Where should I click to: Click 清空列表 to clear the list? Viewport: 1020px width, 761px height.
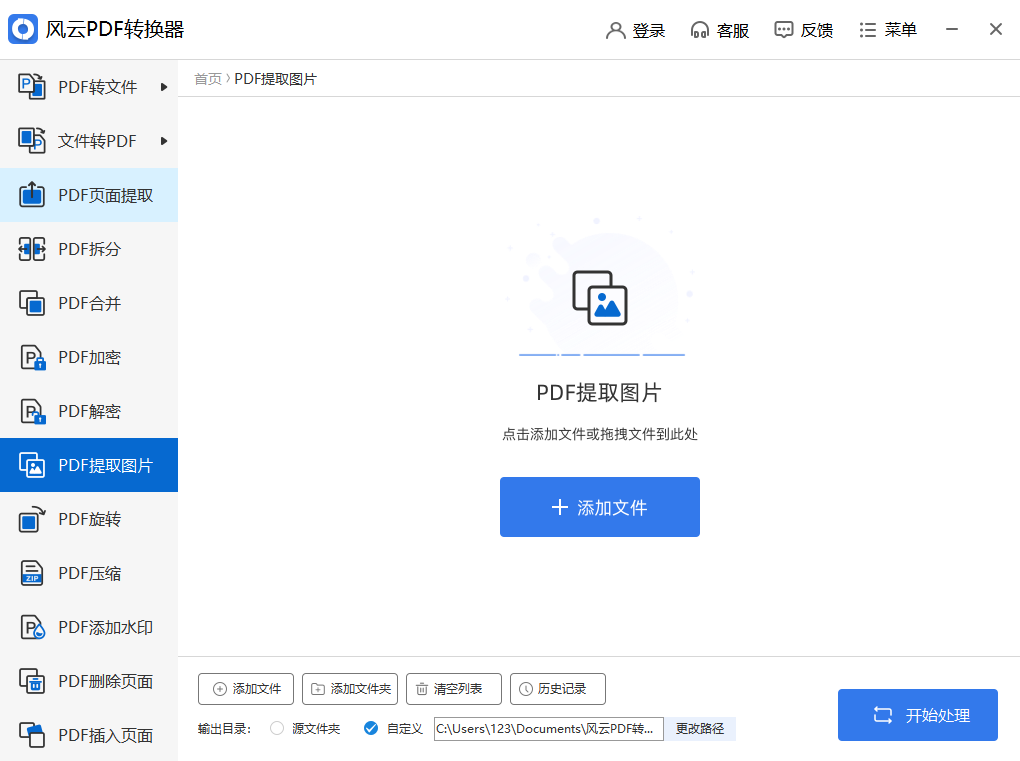pos(454,689)
